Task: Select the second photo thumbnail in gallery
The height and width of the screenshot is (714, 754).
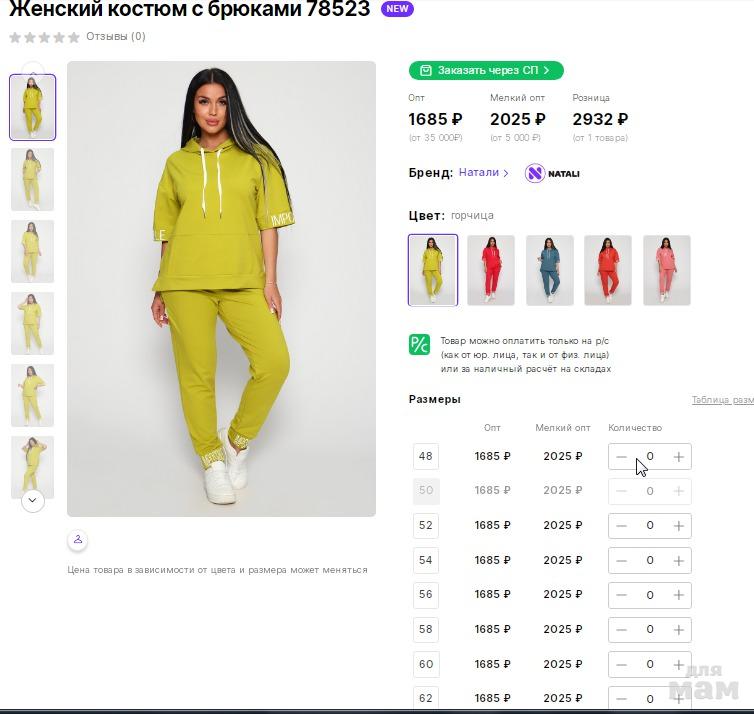Action: 33,179
